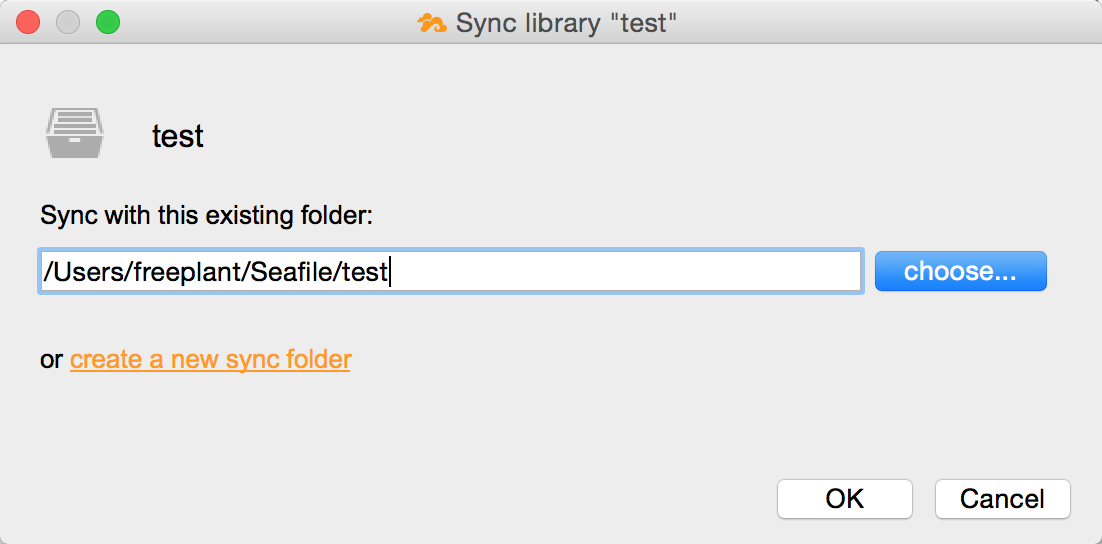Click the library name label test
The width and height of the screenshot is (1102, 544).
[x=178, y=136]
